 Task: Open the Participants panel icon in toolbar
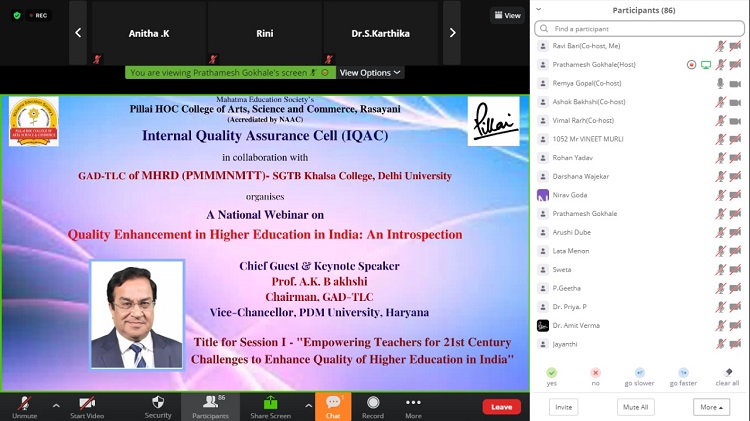point(210,402)
